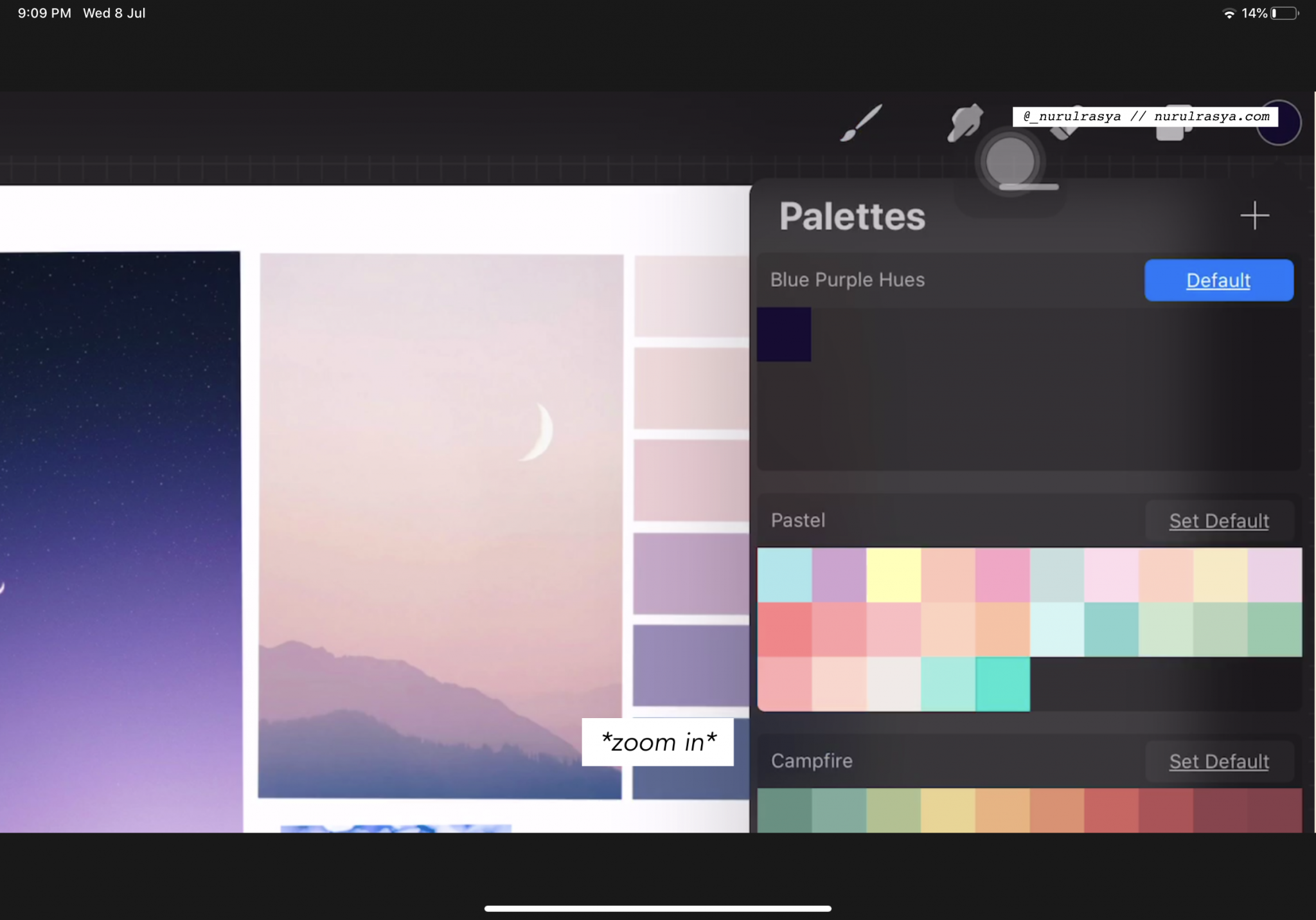
Task: Expand the Blue Purple Hues palette
Action: pyautogui.click(x=847, y=280)
